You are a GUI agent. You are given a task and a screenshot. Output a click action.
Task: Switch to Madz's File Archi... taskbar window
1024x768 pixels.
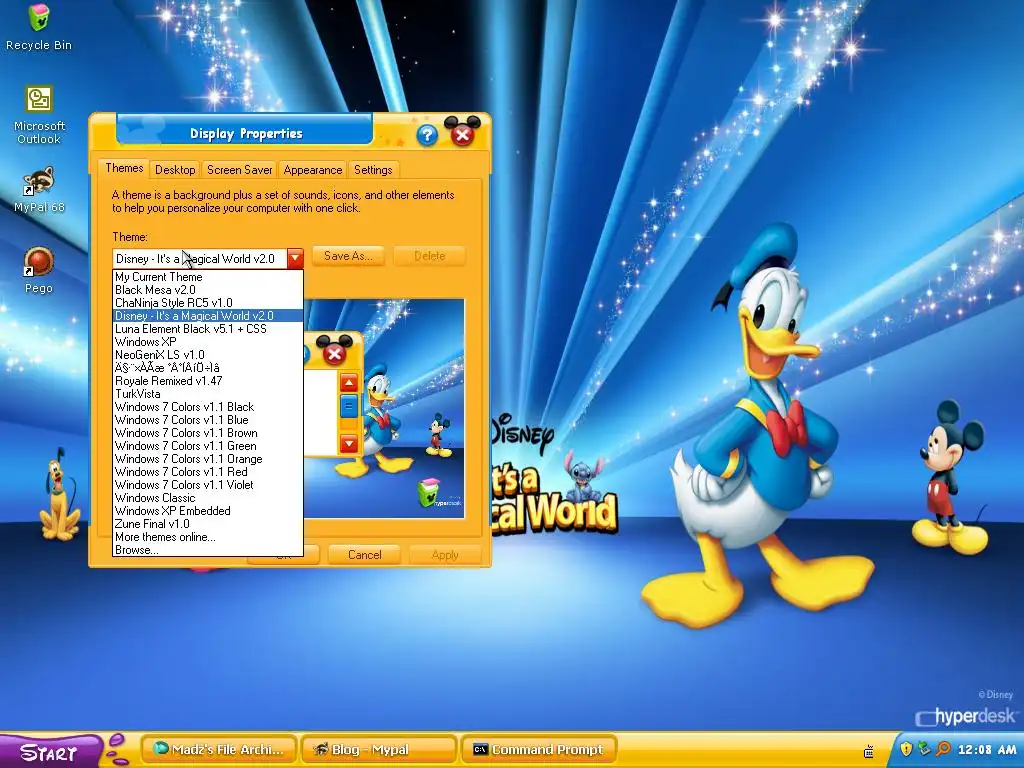219,750
